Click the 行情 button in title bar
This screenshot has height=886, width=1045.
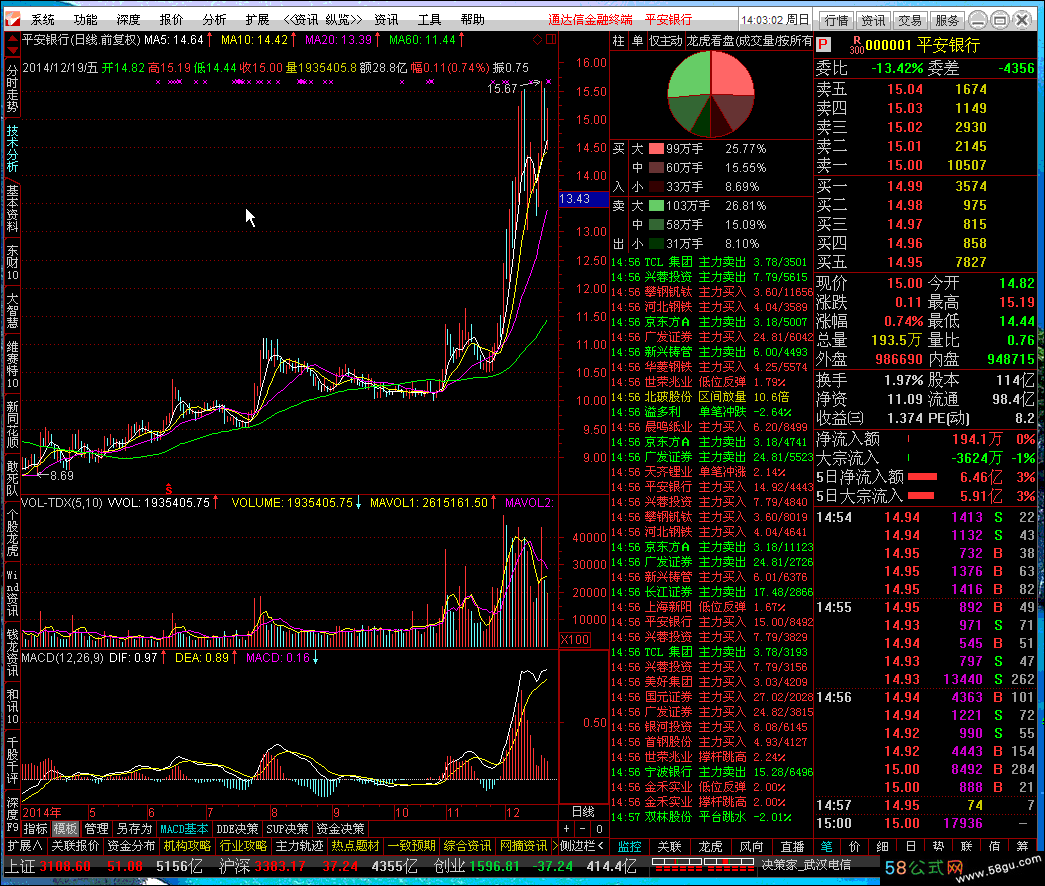click(836, 20)
